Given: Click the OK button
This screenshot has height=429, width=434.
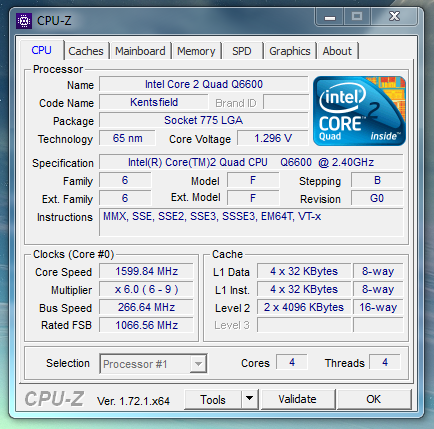Looking at the screenshot, I should (374, 399).
